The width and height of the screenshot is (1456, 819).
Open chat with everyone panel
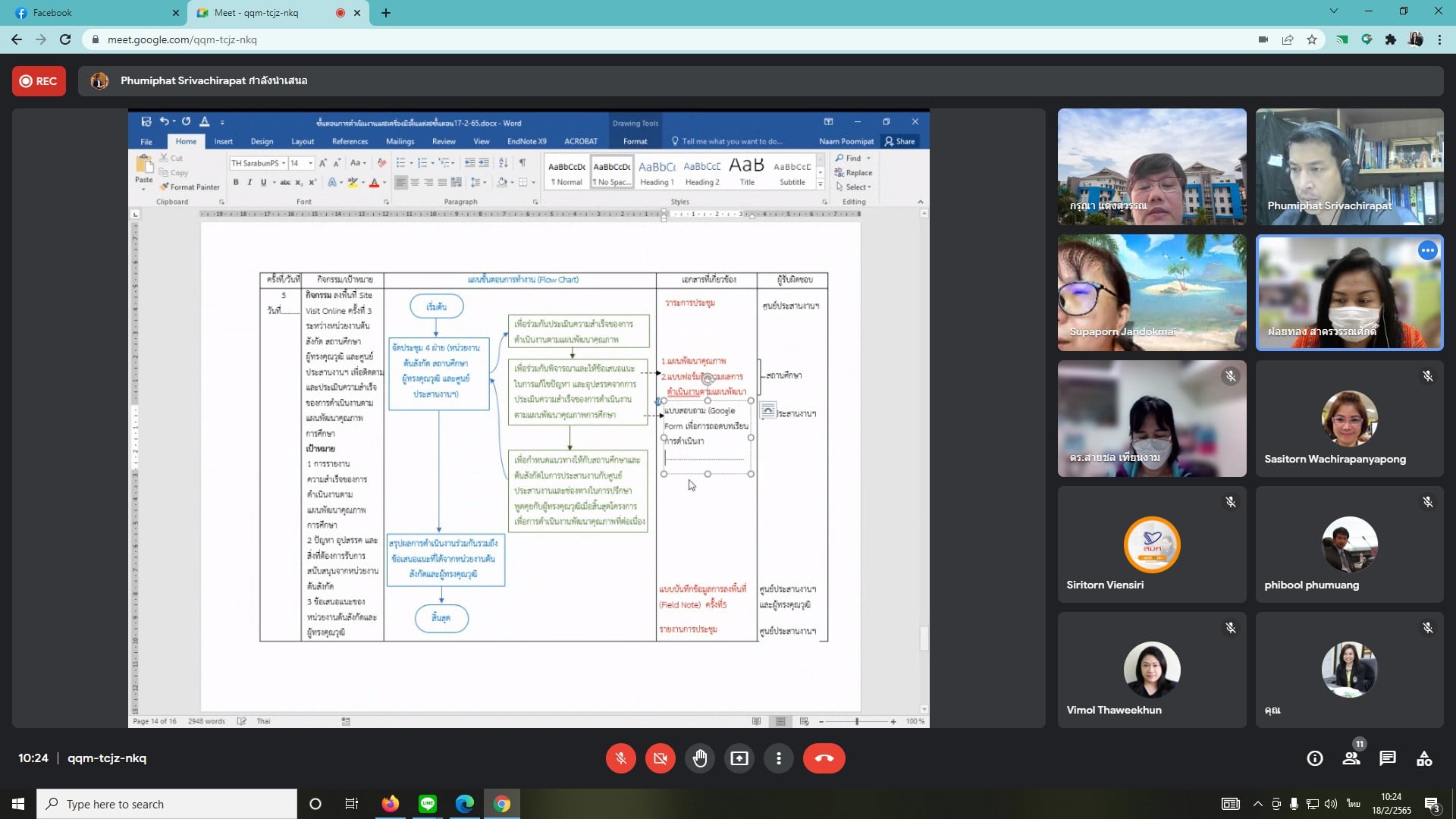1388,758
